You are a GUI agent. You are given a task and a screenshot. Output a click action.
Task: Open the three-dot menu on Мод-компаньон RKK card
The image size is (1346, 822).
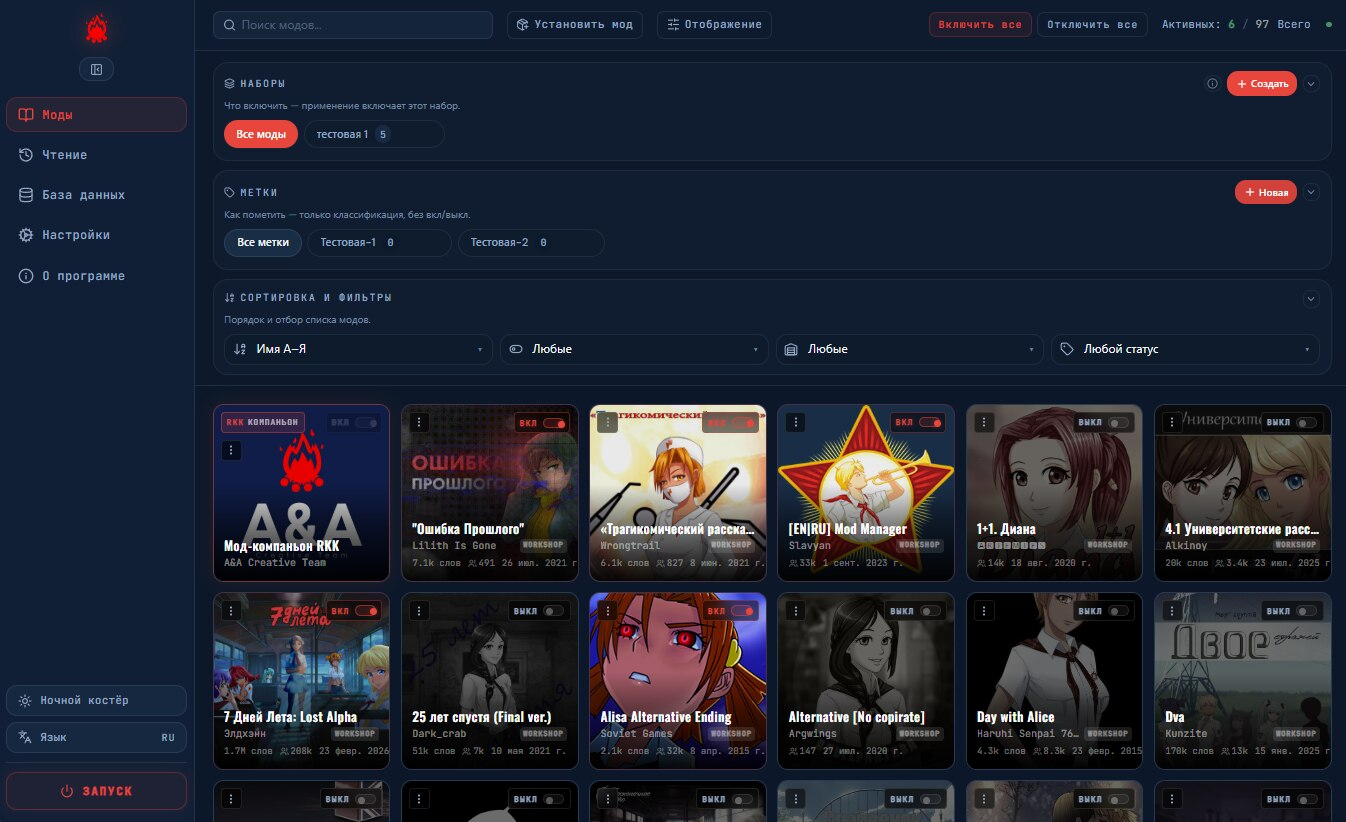[232, 450]
